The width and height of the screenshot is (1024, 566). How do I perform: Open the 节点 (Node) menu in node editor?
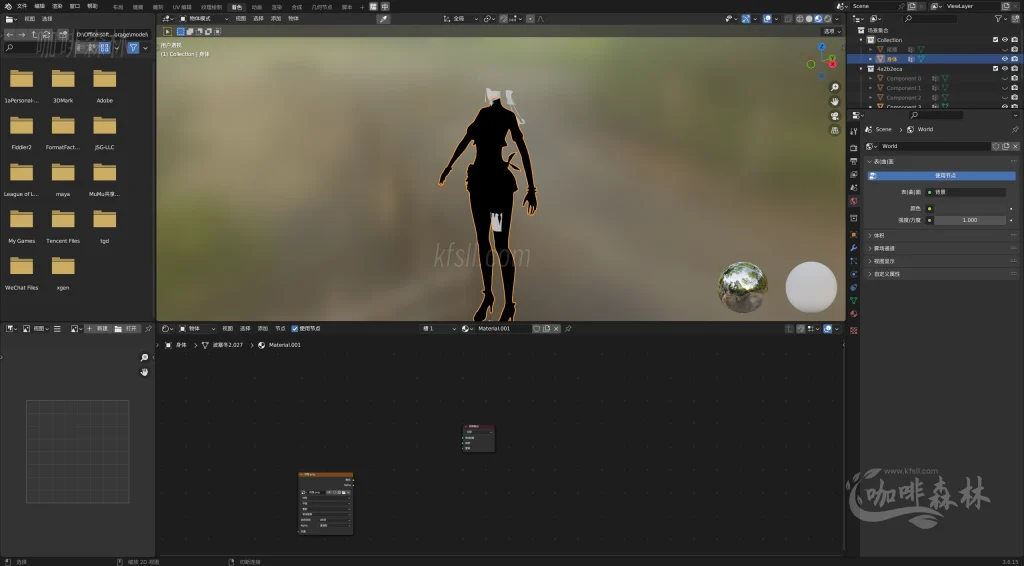[x=280, y=328]
